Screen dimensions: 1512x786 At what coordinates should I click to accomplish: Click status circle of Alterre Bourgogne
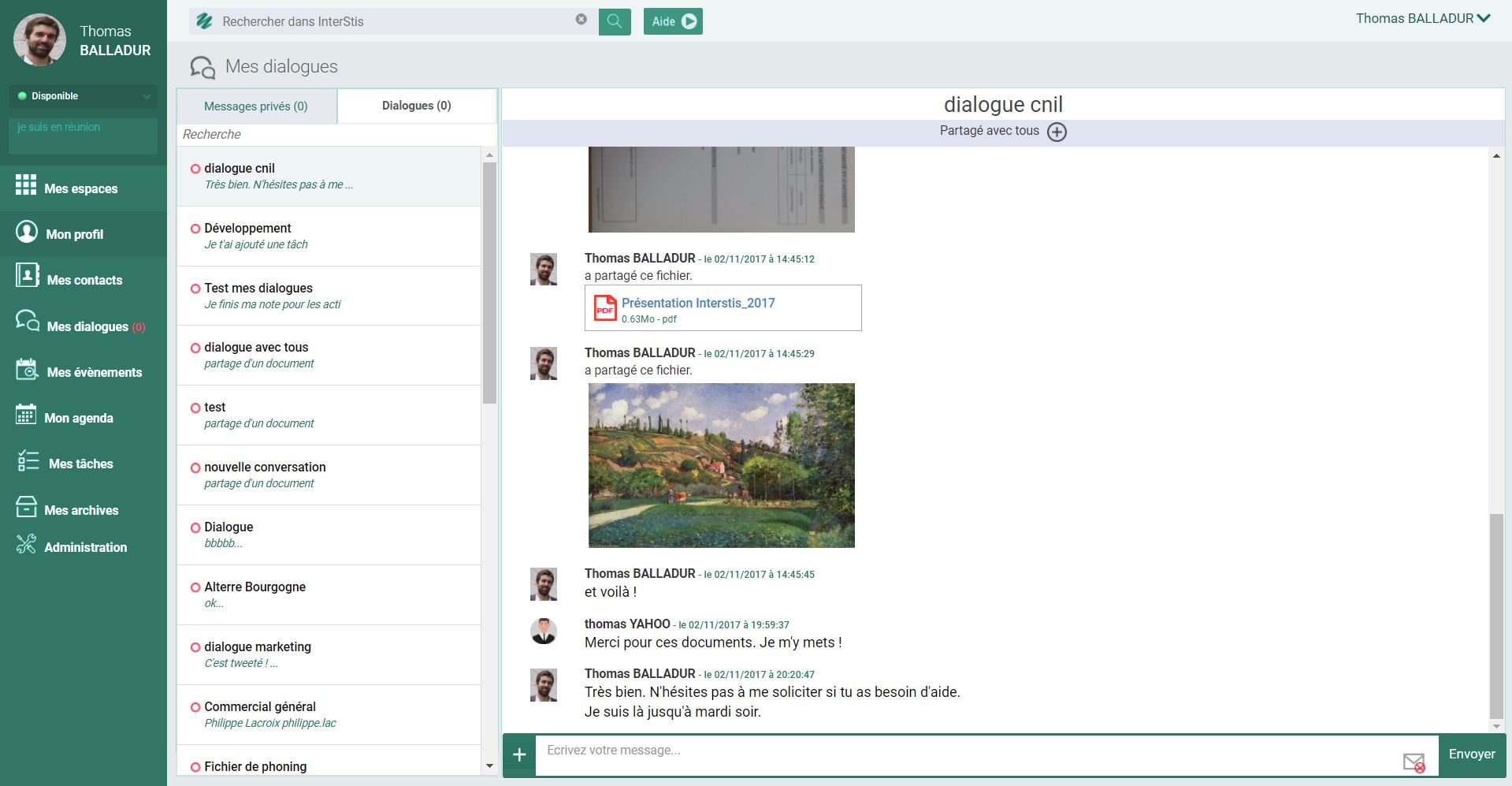pyautogui.click(x=195, y=587)
